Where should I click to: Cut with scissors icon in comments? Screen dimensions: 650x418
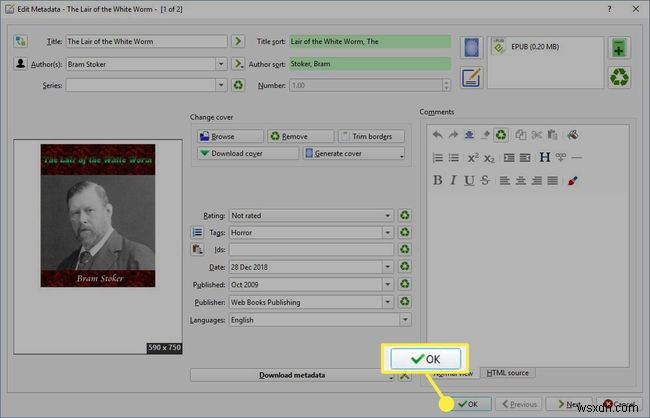537,135
